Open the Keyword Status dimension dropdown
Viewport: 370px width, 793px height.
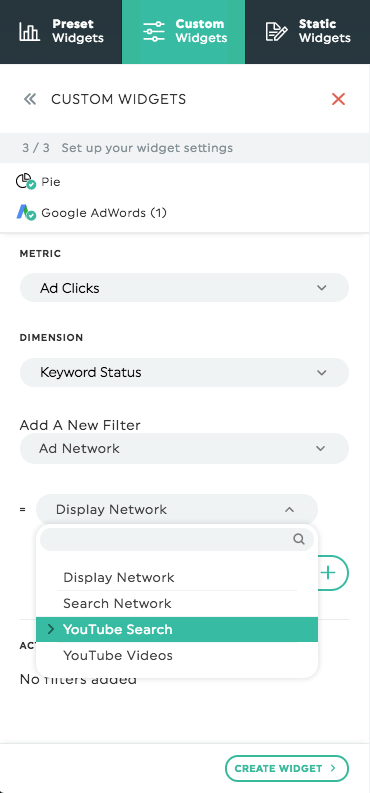(x=184, y=373)
